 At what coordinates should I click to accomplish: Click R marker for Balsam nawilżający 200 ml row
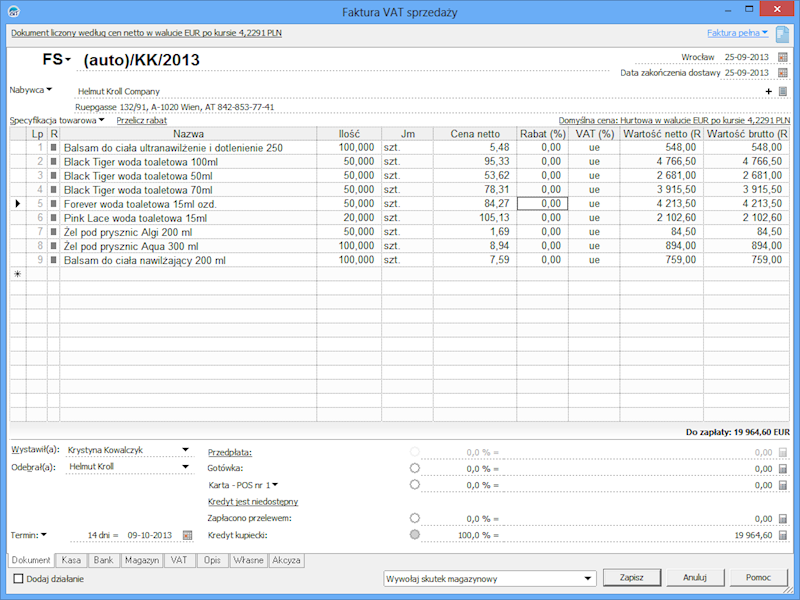tap(54, 260)
